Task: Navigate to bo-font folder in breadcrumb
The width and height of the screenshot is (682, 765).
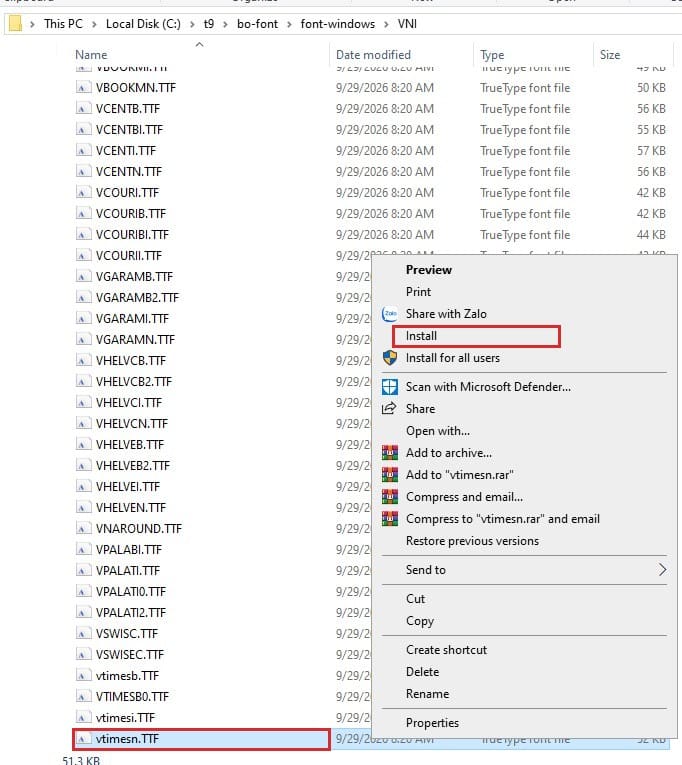Action: (x=257, y=24)
